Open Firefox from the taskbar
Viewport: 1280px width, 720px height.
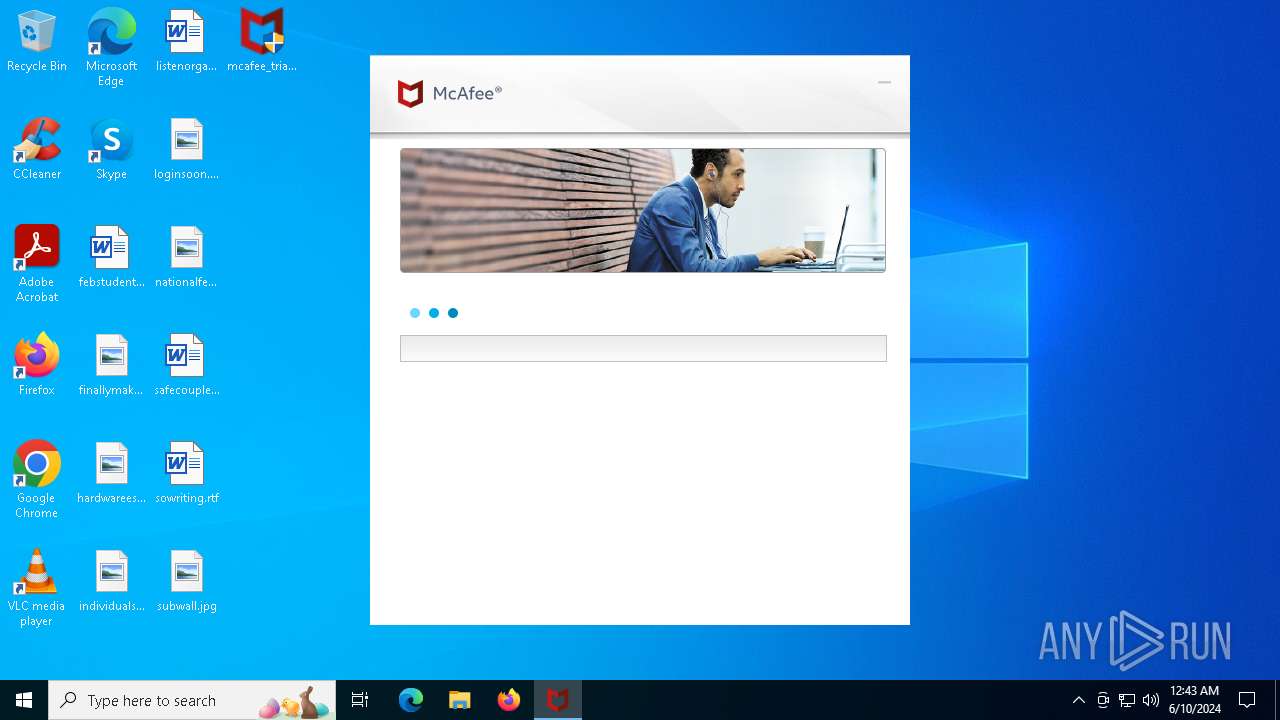tap(509, 700)
